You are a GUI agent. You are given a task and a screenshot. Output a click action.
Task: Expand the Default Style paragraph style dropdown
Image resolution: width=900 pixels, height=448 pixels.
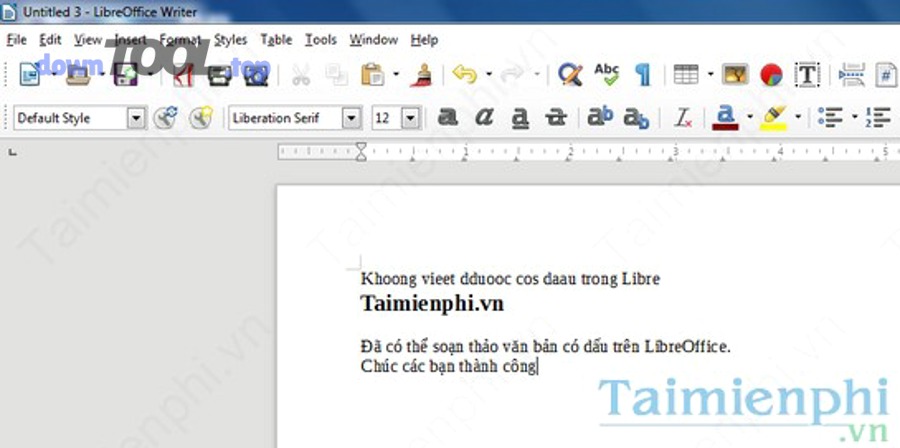[136, 118]
